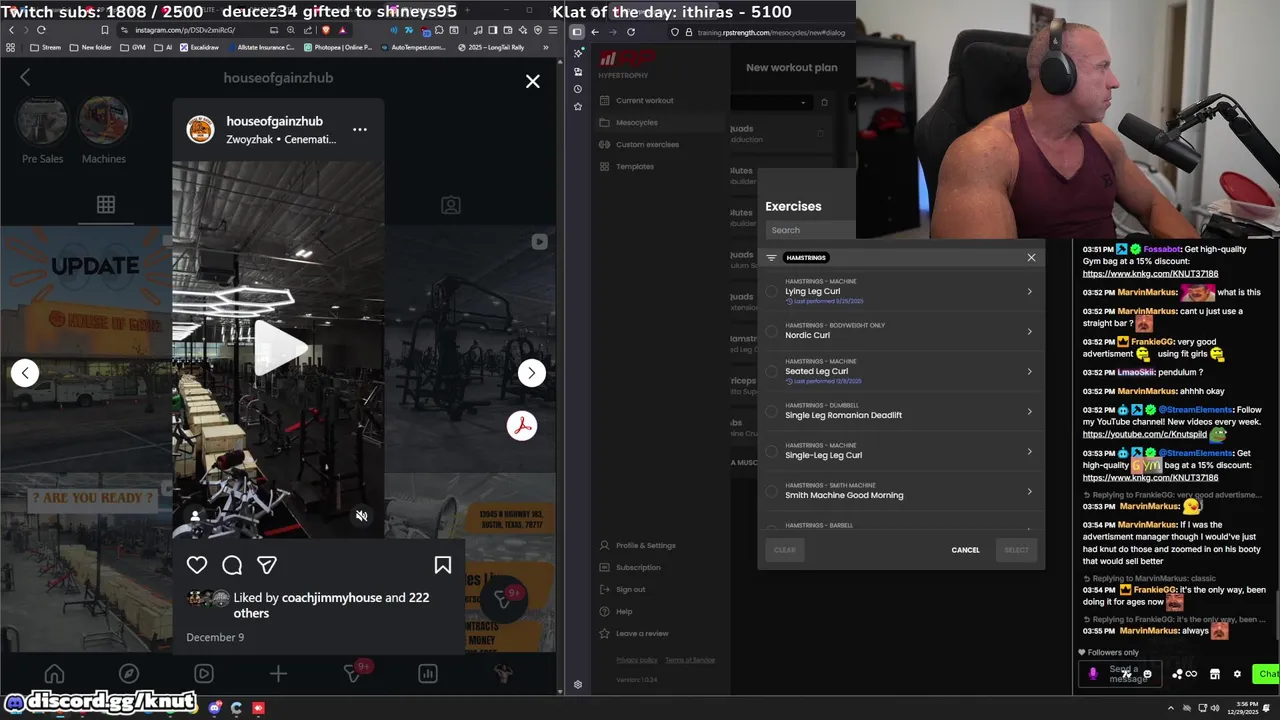Screen dimensions: 1280x720
Task: Switch to the Instagram tagged photos tab
Action: coord(451,205)
